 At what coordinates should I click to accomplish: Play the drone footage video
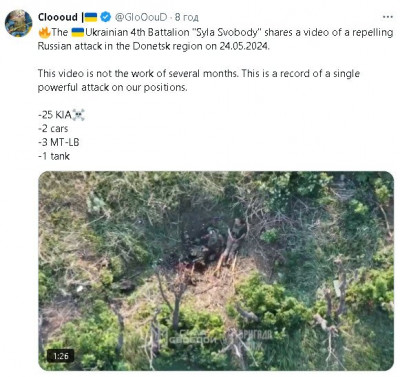[216, 271]
